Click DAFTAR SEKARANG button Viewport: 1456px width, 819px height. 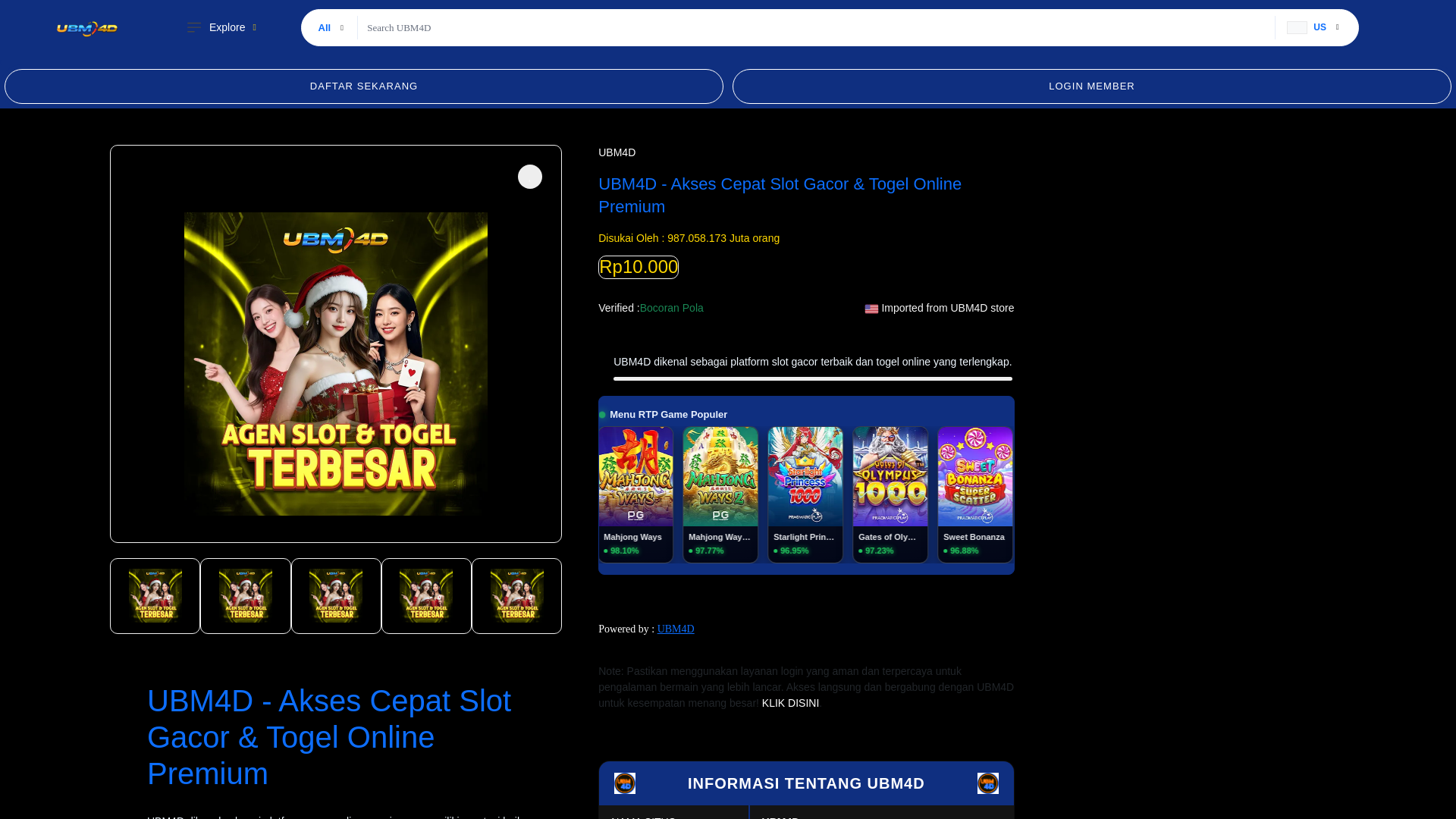pos(364,86)
